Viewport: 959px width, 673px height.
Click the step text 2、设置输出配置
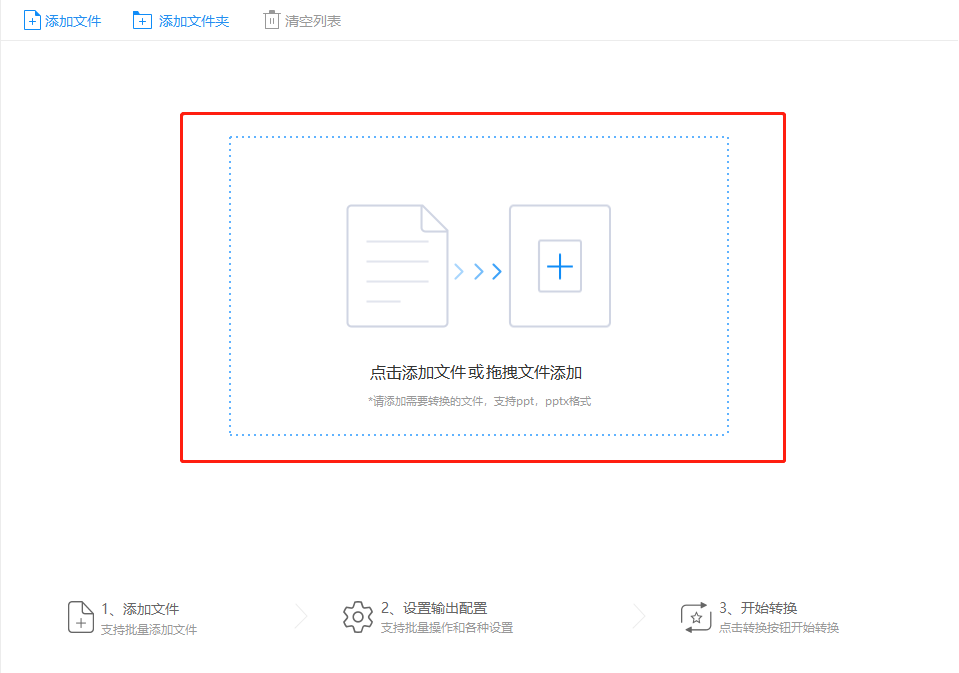(x=434, y=608)
